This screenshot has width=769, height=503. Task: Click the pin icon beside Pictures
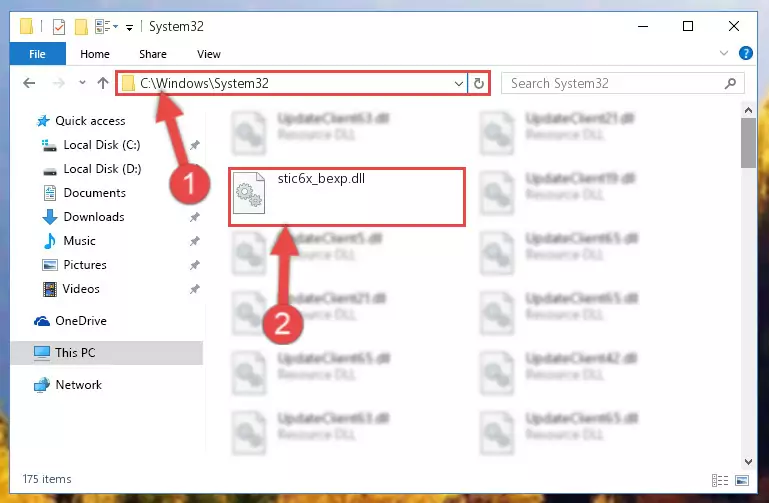pos(195,265)
